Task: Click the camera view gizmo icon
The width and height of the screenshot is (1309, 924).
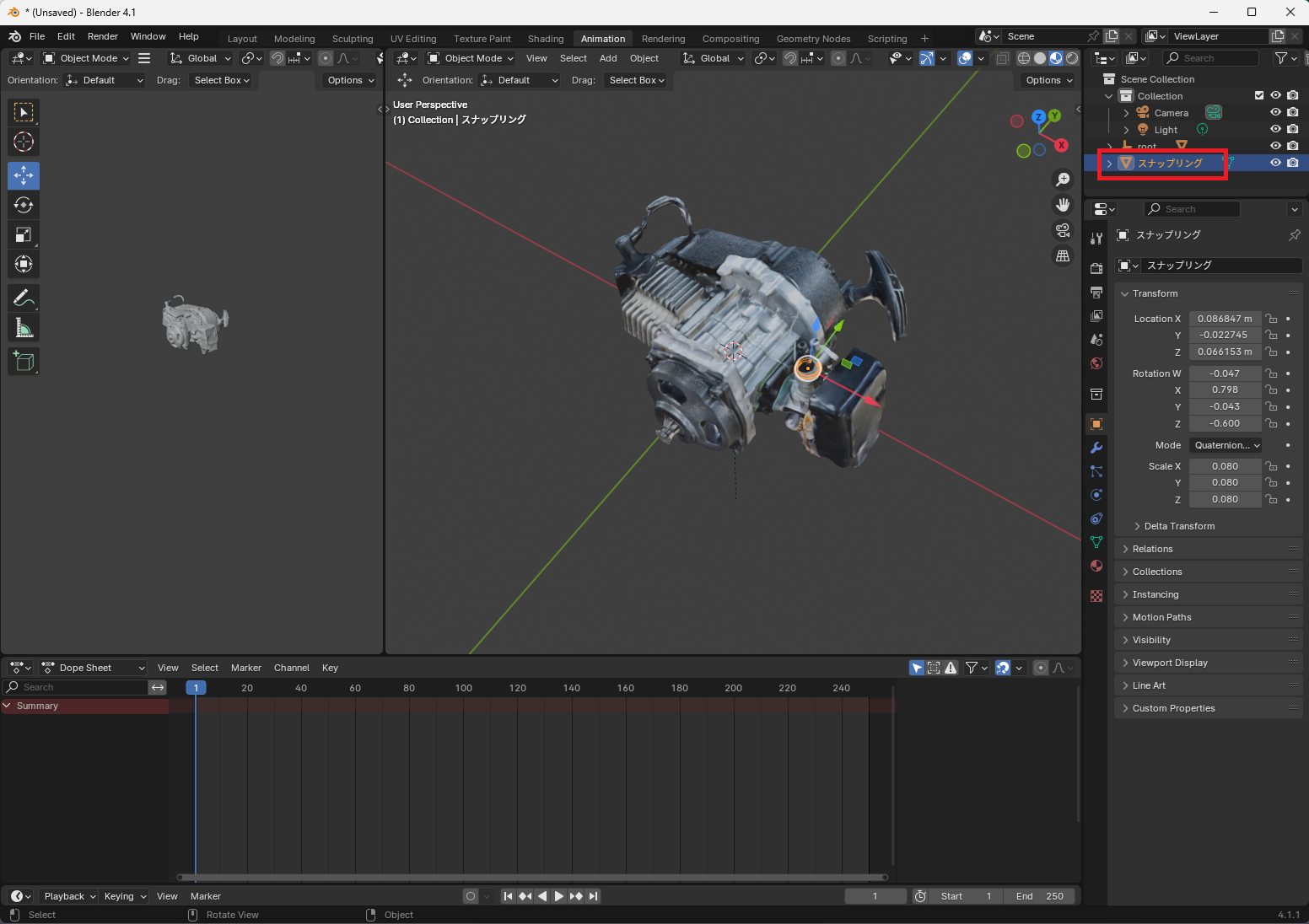Action: 1063,230
